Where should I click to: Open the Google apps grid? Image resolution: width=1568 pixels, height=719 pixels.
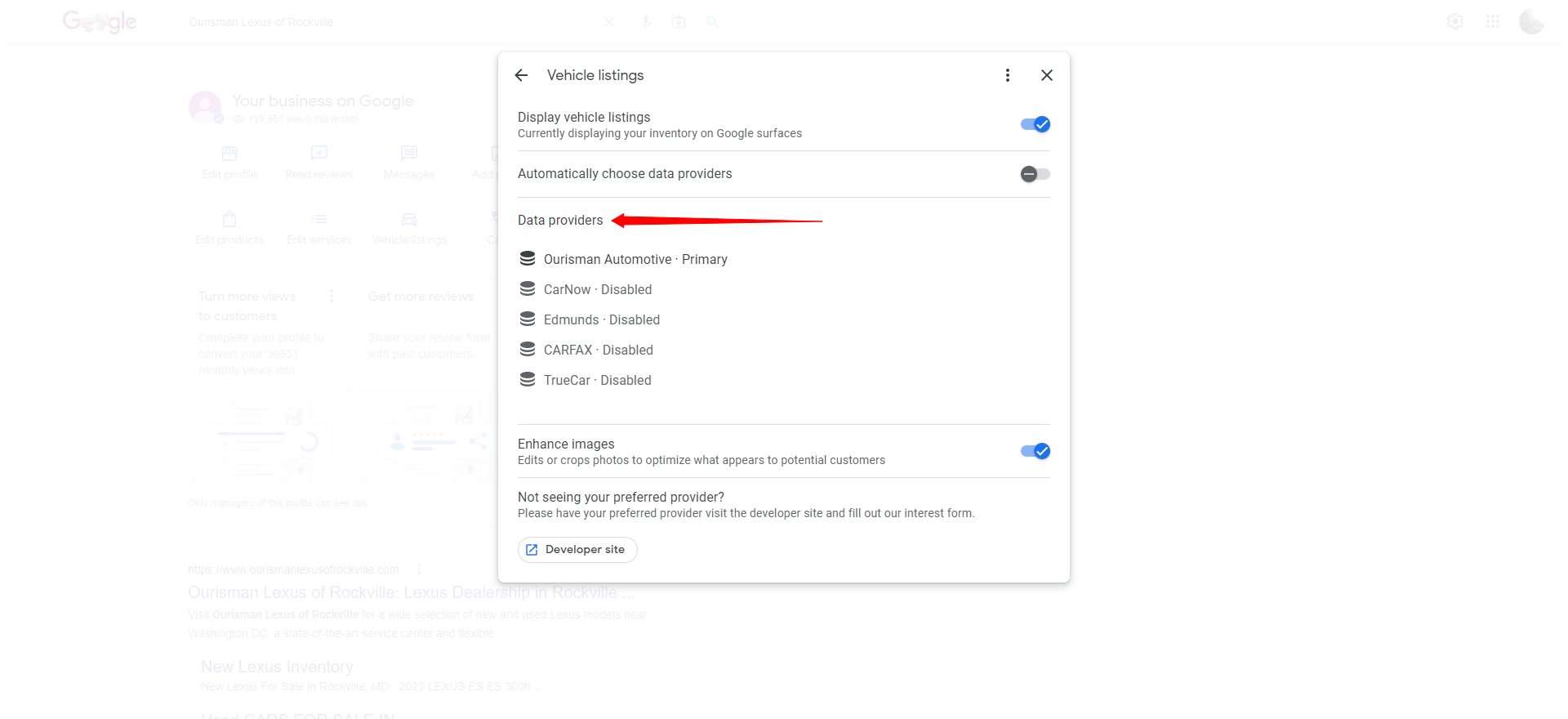[x=1493, y=22]
